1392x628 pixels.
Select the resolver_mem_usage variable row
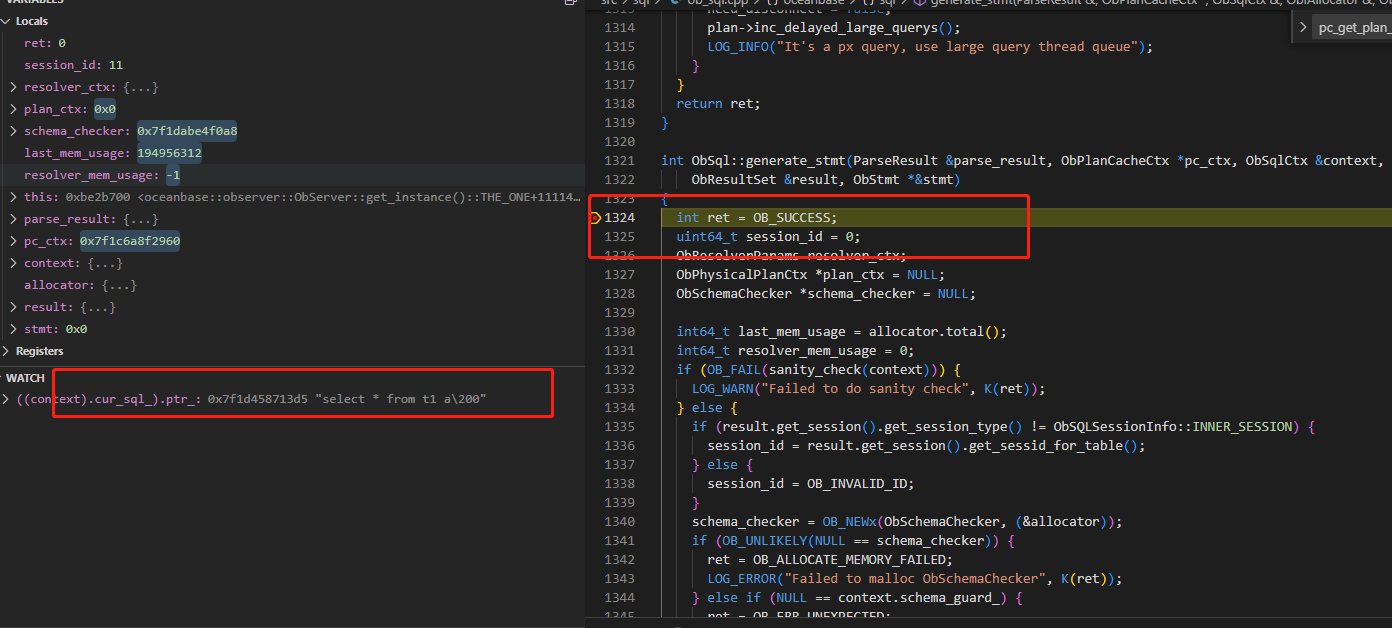point(292,175)
